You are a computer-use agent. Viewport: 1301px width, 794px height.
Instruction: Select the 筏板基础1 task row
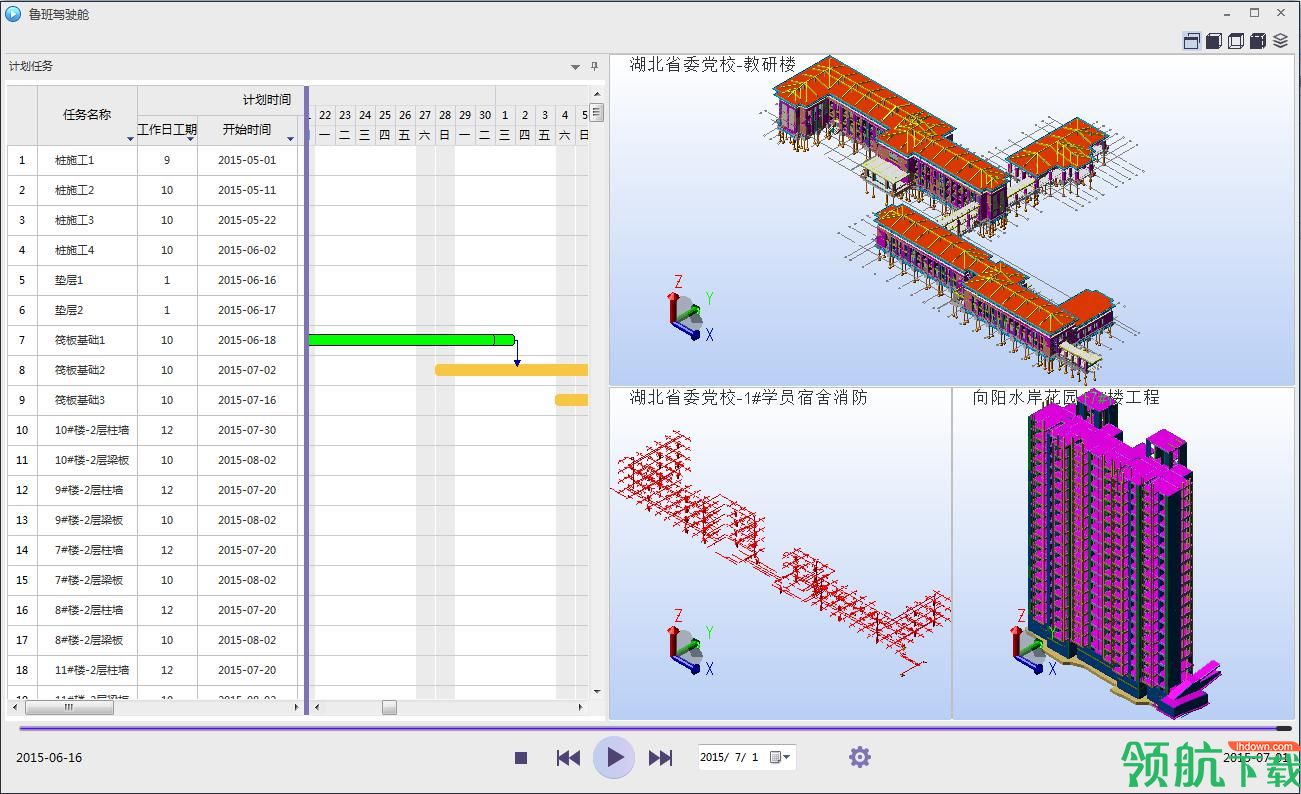pos(153,340)
